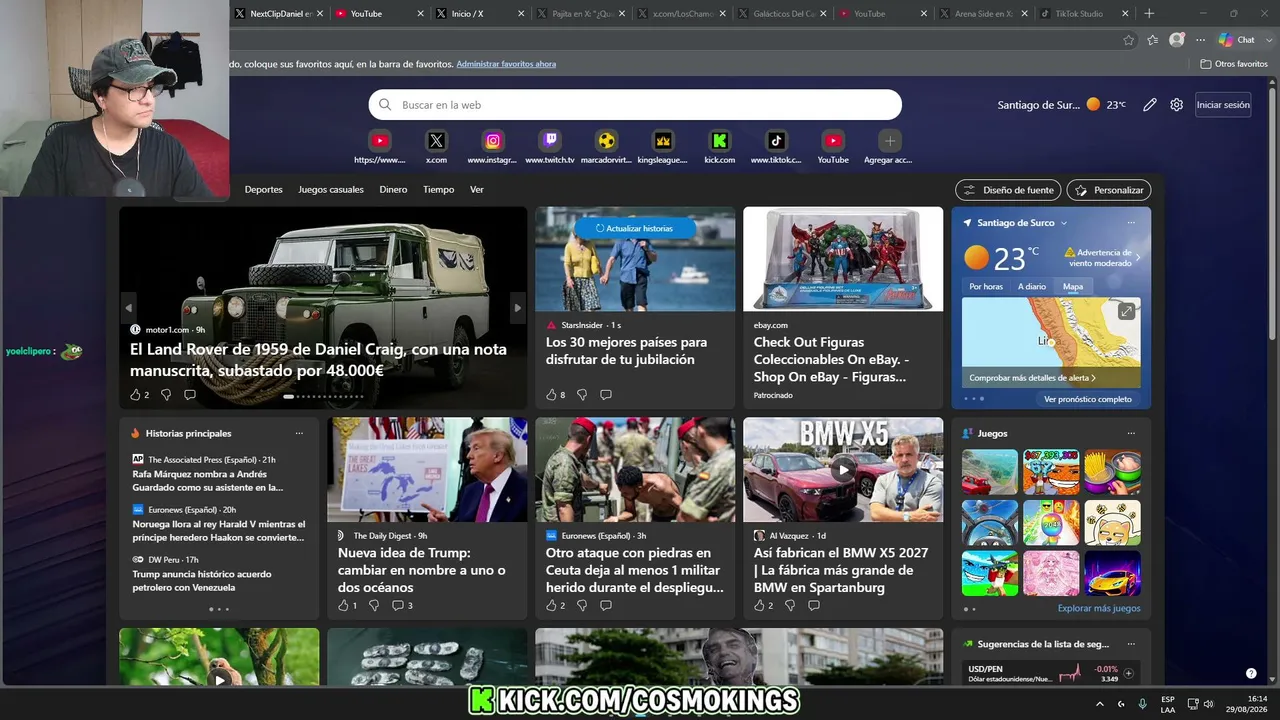Like the BMW X5 2027 video

pos(763,605)
